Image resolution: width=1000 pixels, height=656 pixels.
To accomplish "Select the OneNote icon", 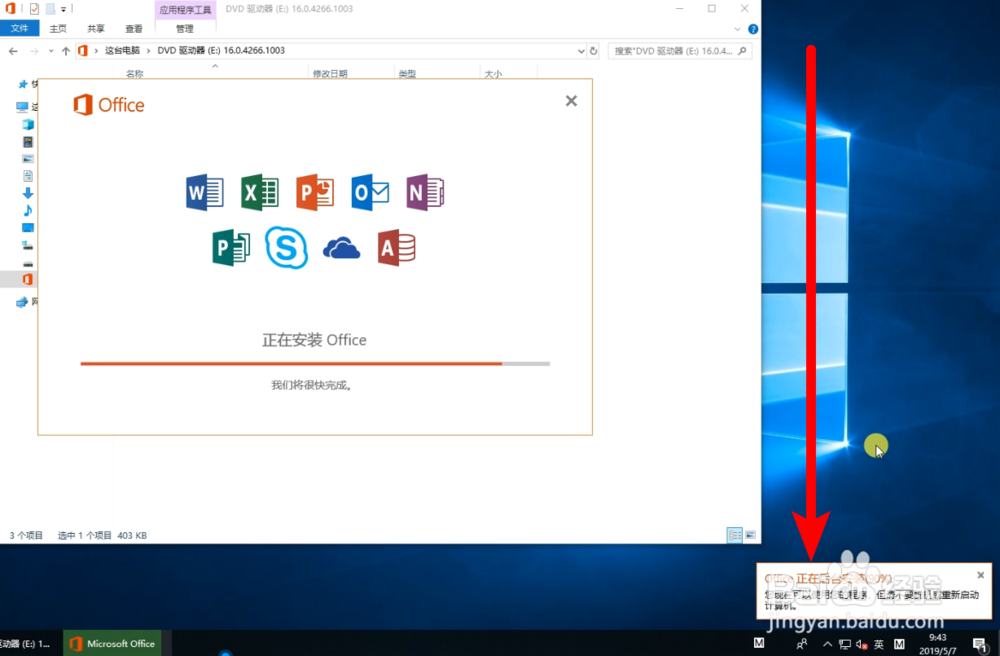I will 425,192.
